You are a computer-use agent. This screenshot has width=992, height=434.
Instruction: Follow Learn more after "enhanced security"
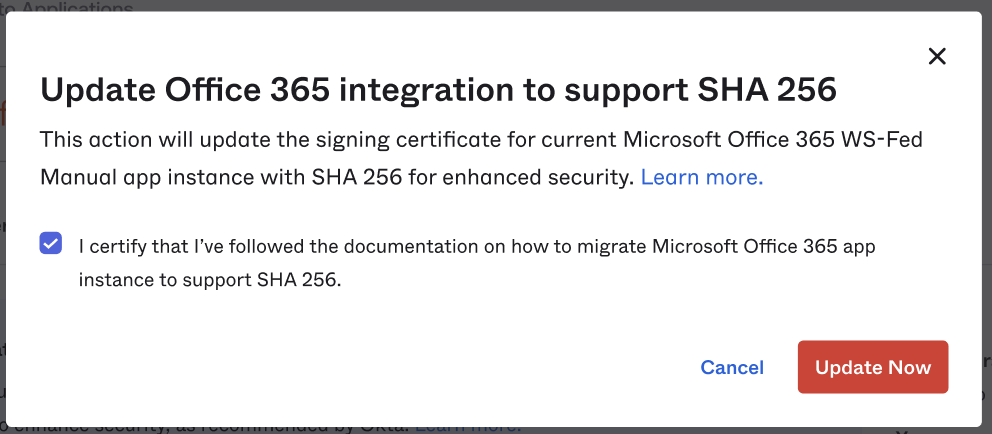(701, 177)
